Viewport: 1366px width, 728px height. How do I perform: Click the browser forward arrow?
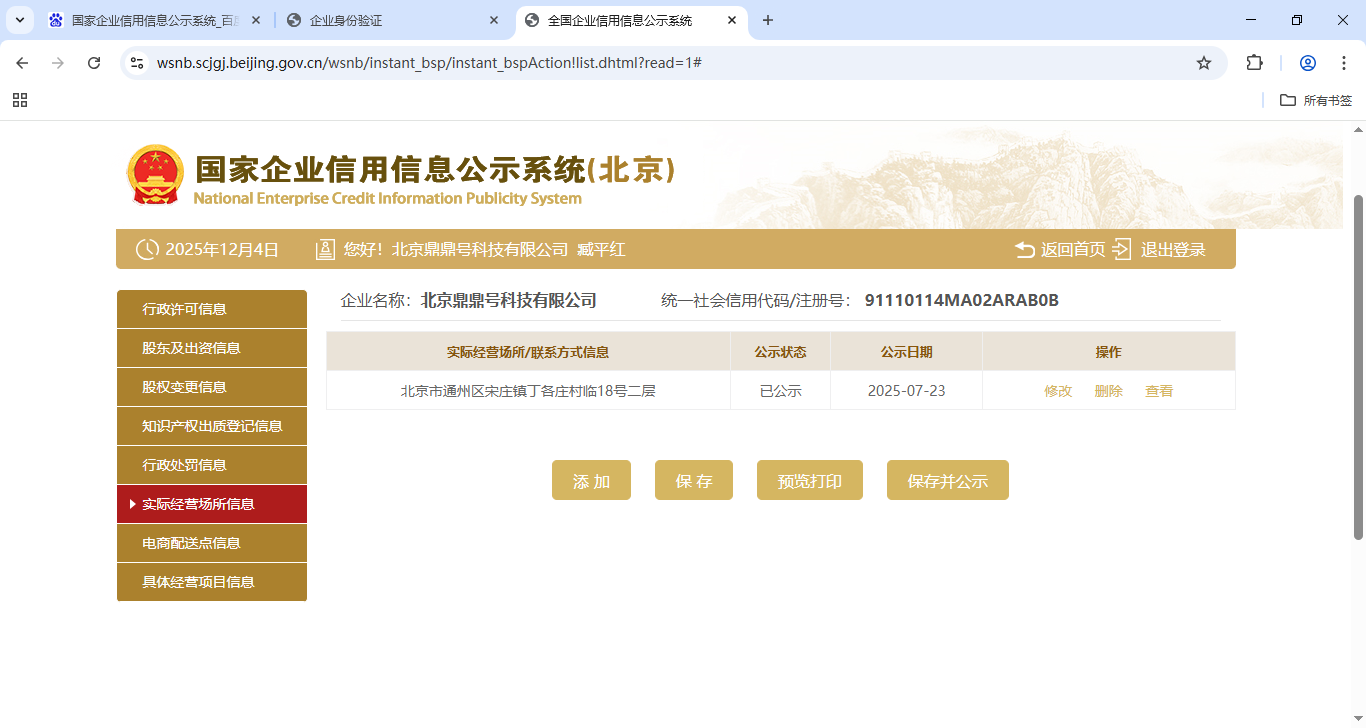(58, 63)
